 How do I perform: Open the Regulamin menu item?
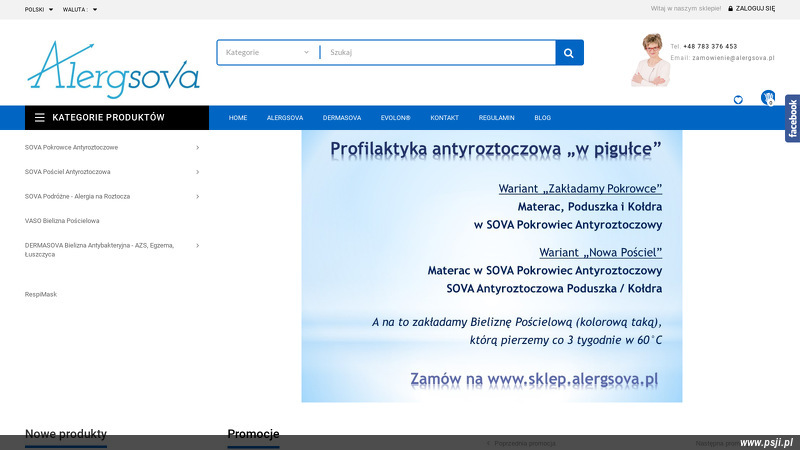(x=496, y=118)
